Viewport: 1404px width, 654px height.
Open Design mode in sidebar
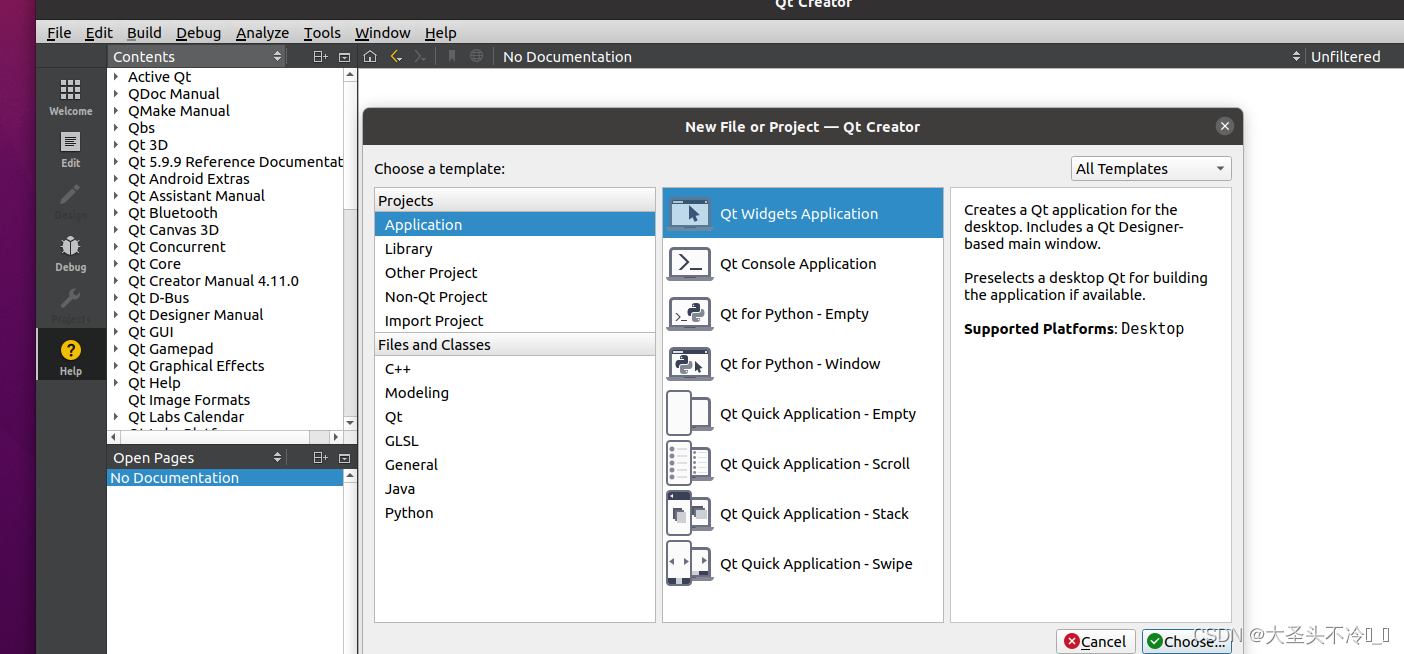(x=70, y=202)
